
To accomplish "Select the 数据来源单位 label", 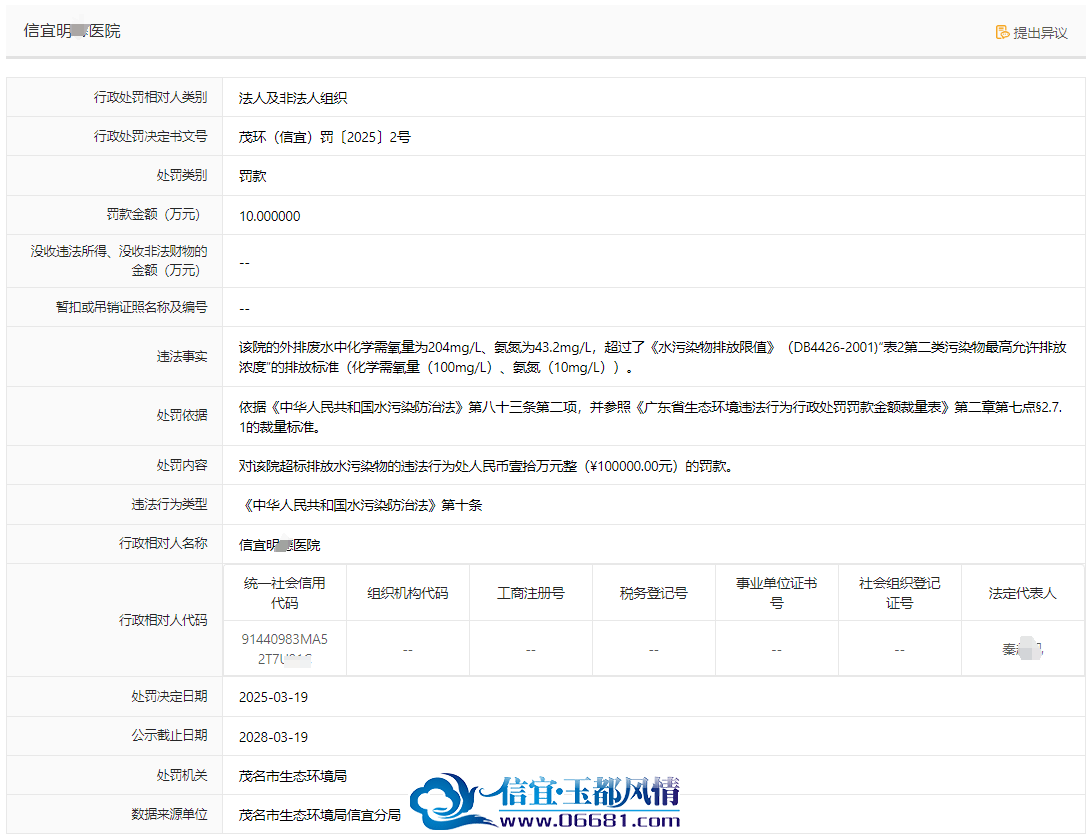I will (169, 814).
